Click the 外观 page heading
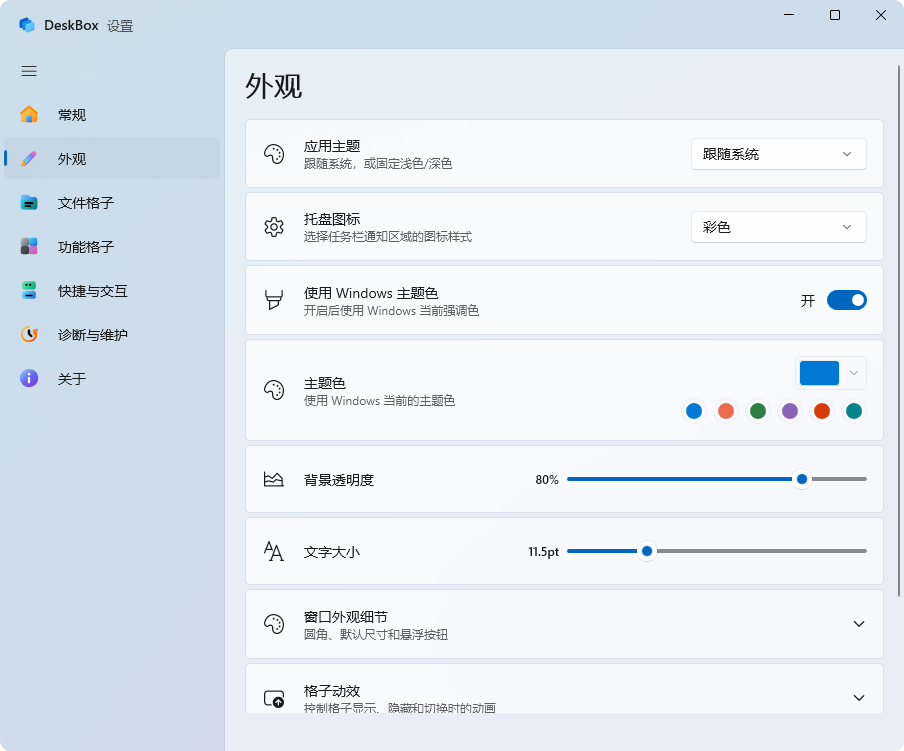This screenshot has width=904, height=751. [x=274, y=86]
